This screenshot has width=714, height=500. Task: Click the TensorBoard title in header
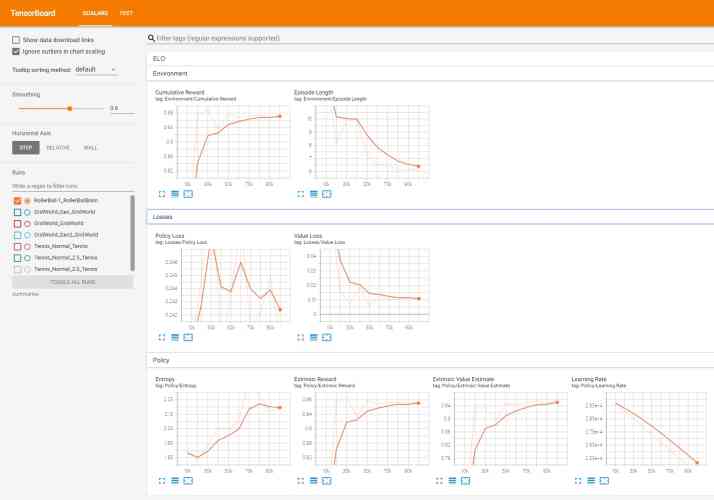click(33, 13)
